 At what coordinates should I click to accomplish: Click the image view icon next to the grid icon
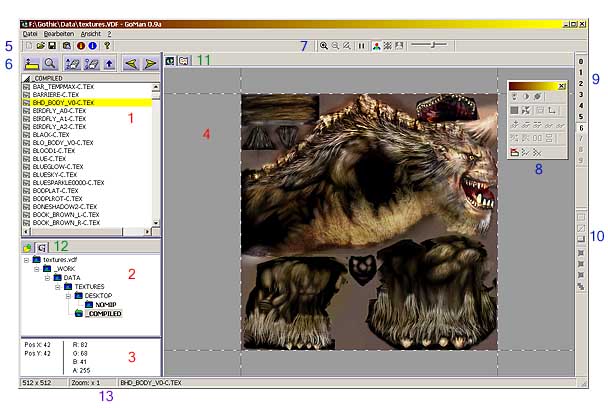coord(399,46)
